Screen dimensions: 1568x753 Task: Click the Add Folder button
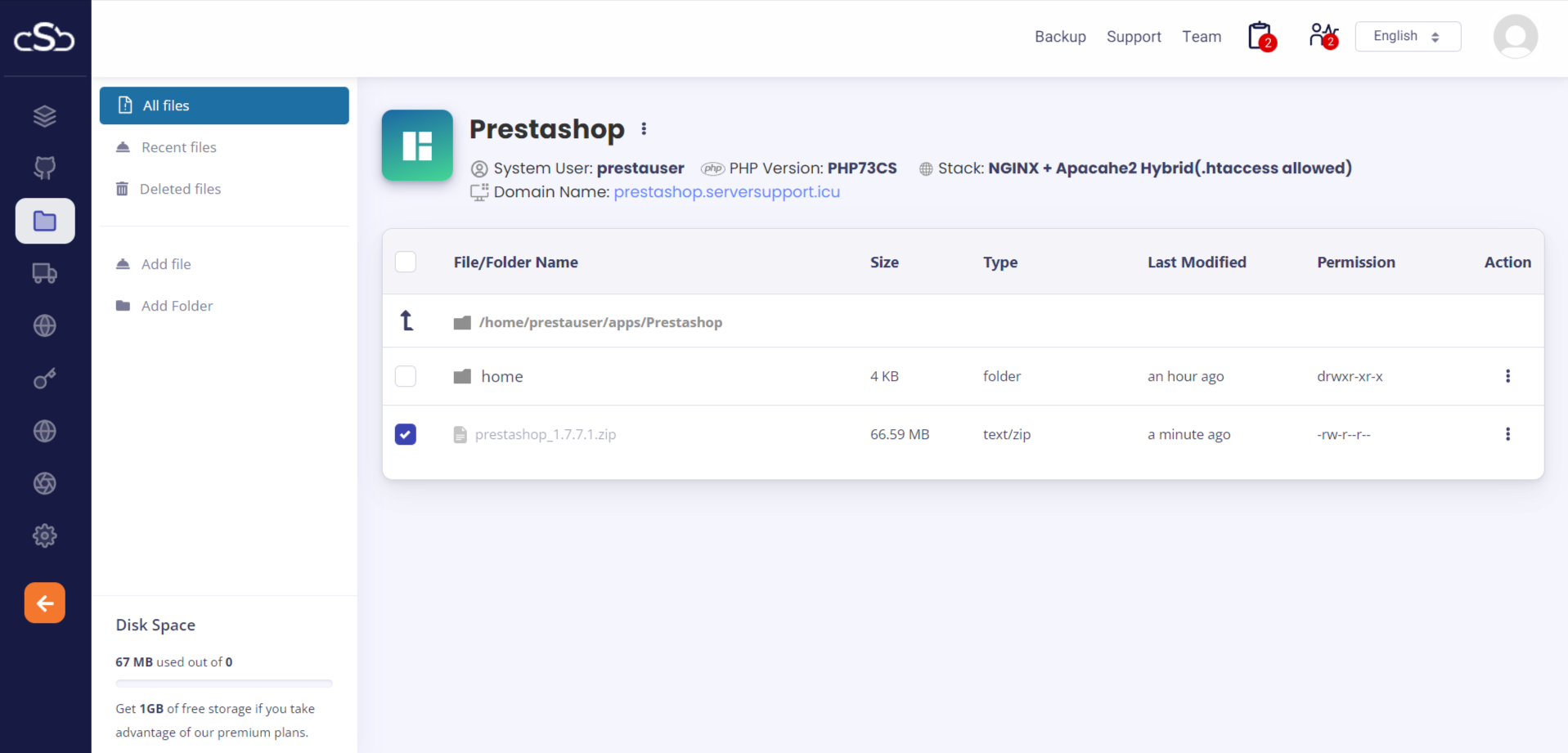[x=177, y=306]
